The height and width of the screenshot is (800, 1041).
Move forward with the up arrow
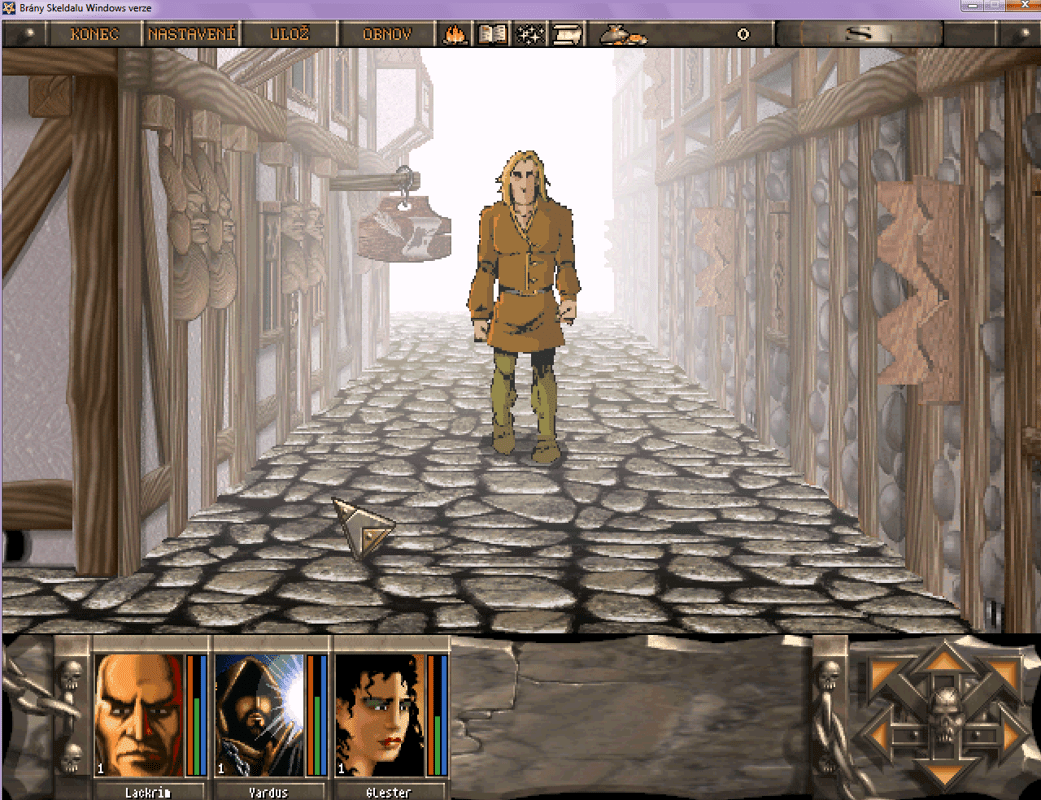(x=943, y=659)
